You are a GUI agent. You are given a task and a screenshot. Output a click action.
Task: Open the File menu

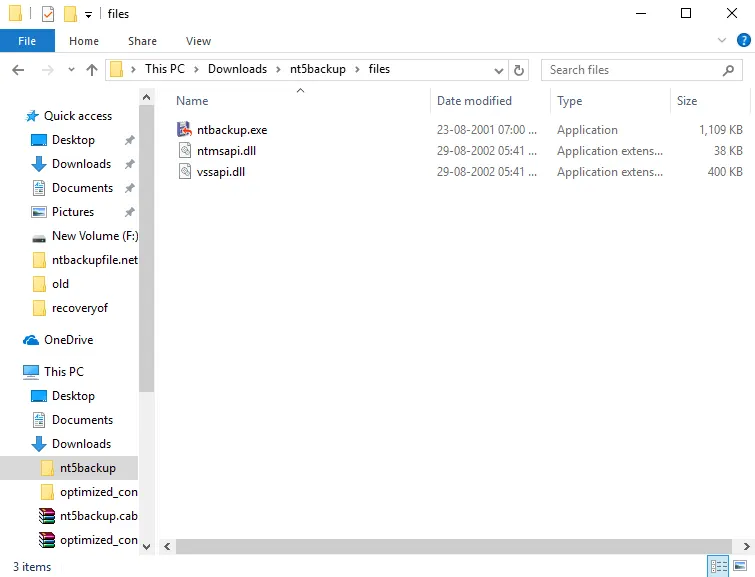tap(27, 41)
